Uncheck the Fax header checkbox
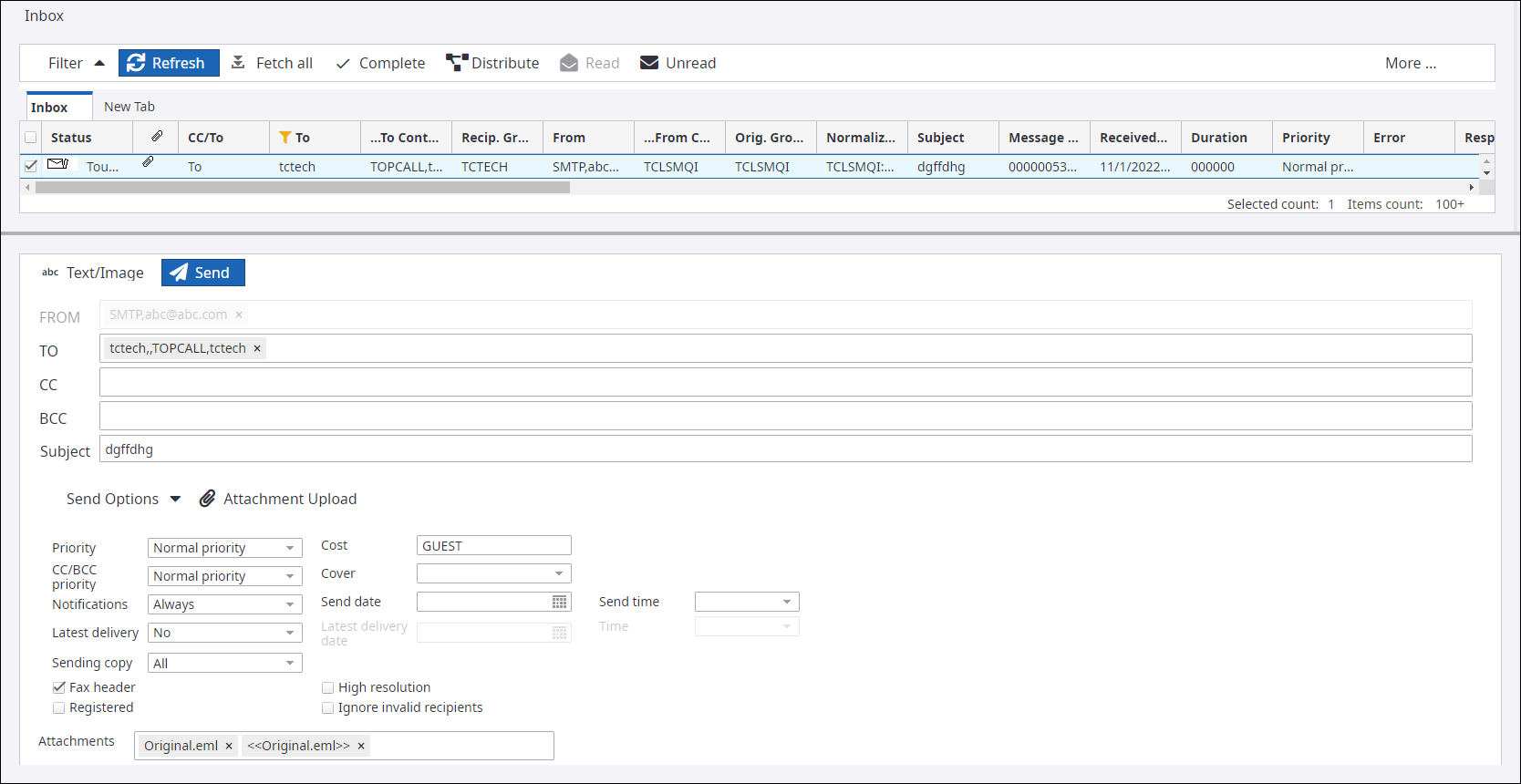This screenshot has width=1521, height=784. 59,687
